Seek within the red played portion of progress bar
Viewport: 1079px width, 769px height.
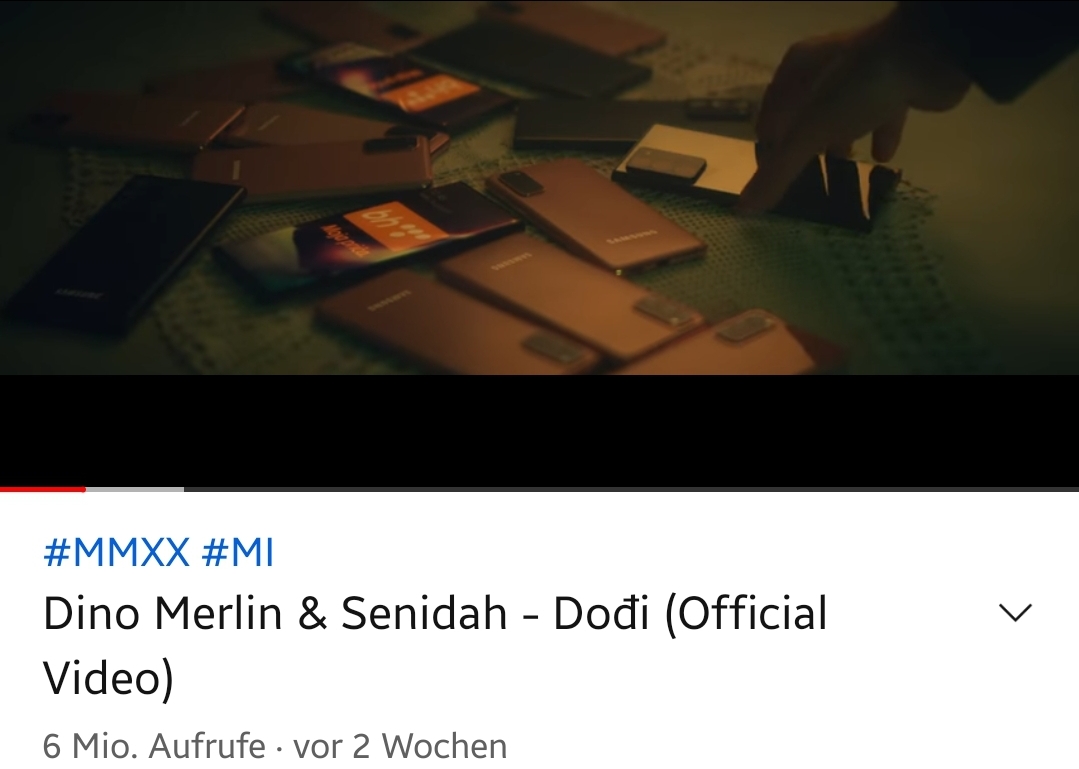tap(41, 489)
